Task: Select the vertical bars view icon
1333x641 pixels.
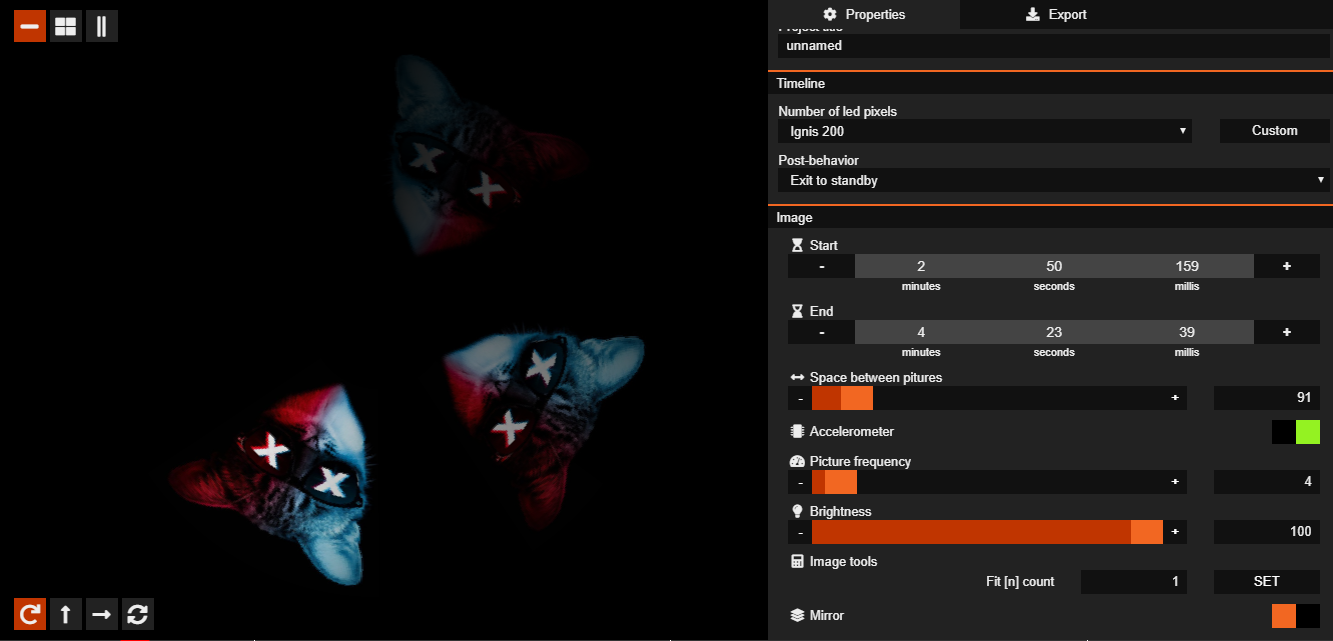Action: [102, 26]
